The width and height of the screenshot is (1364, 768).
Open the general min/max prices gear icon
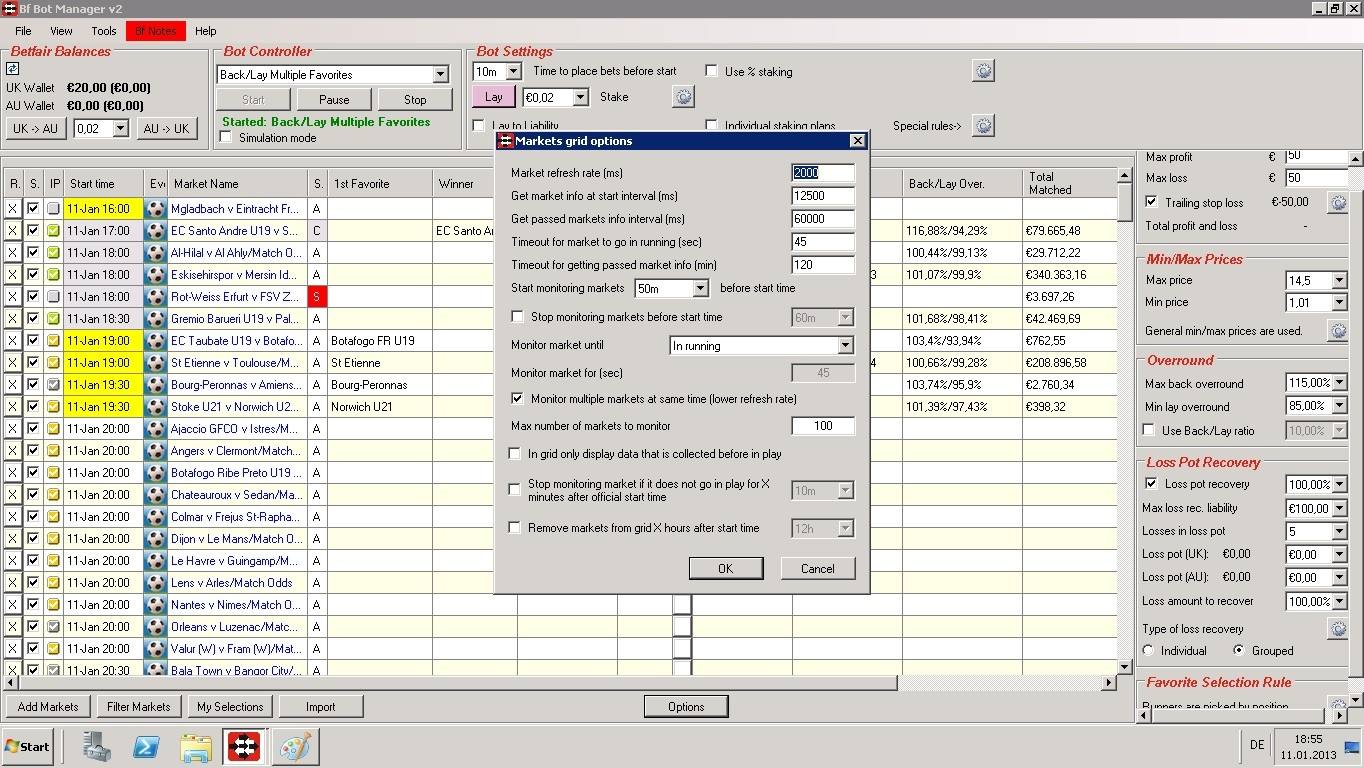click(x=1337, y=330)
